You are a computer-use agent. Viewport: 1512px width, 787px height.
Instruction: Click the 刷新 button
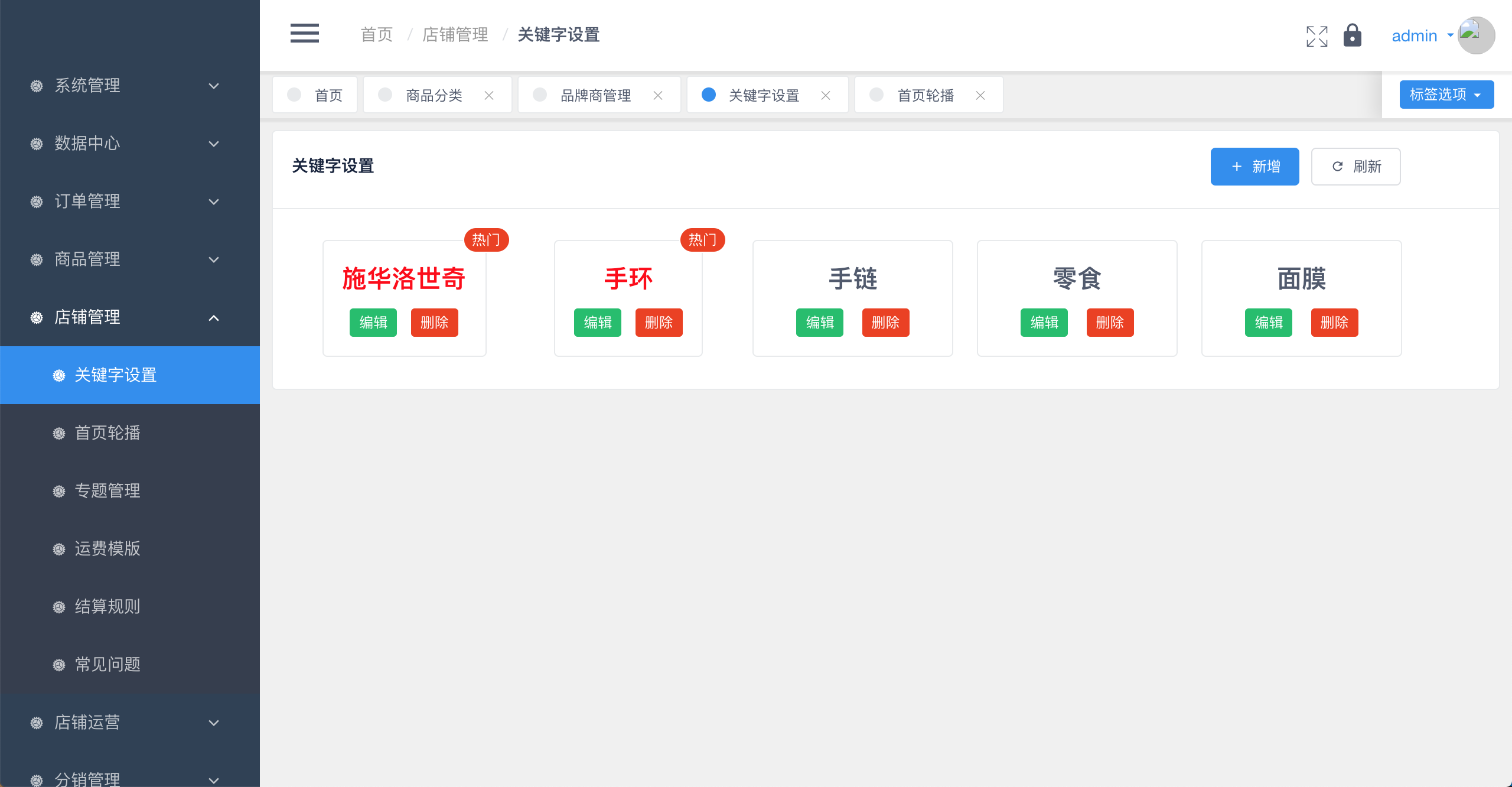pyautogui.click(x=1355, y=167)
